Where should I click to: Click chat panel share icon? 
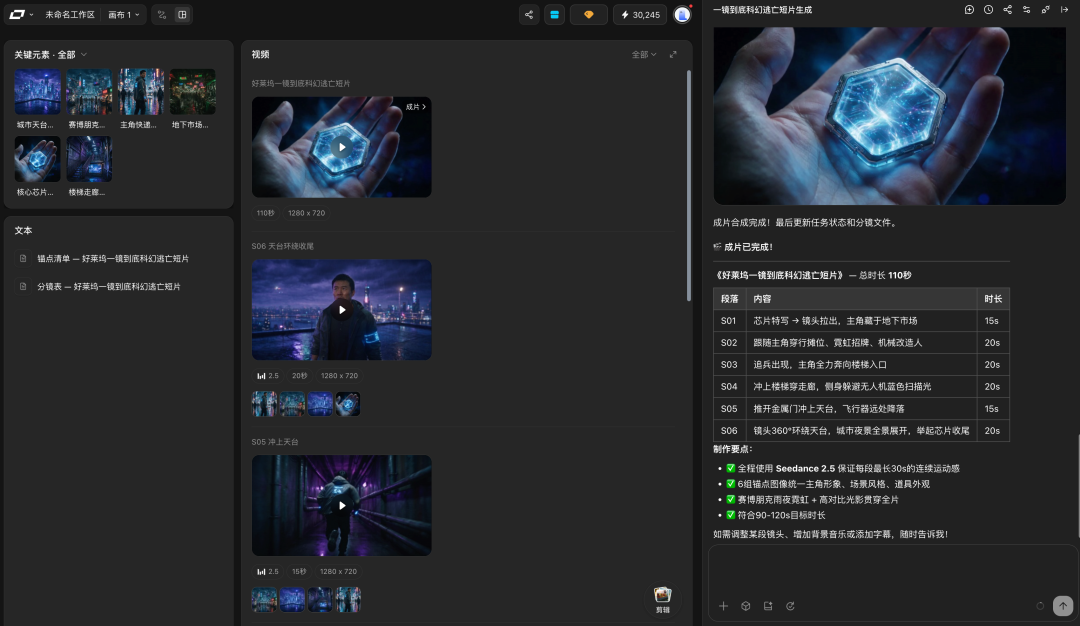[x=1008, y=10]
